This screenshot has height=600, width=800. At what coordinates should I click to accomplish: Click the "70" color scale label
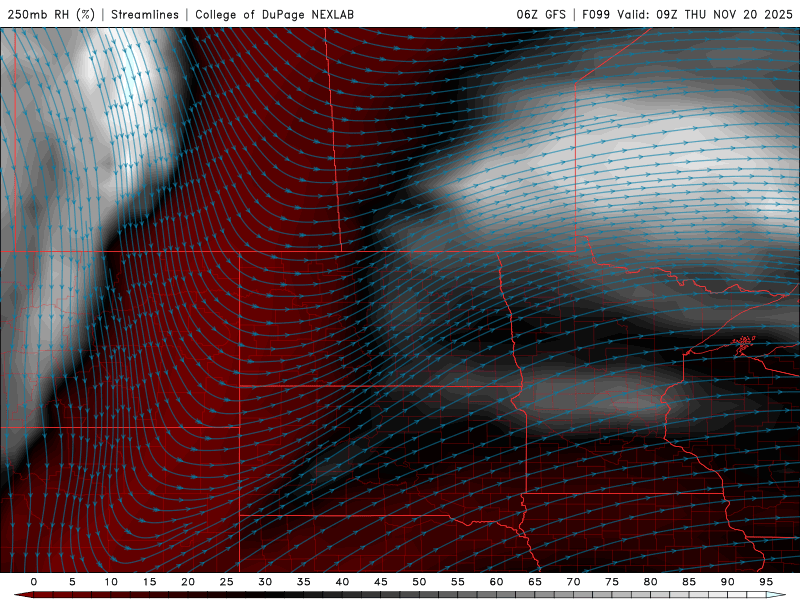coord(573,582)
